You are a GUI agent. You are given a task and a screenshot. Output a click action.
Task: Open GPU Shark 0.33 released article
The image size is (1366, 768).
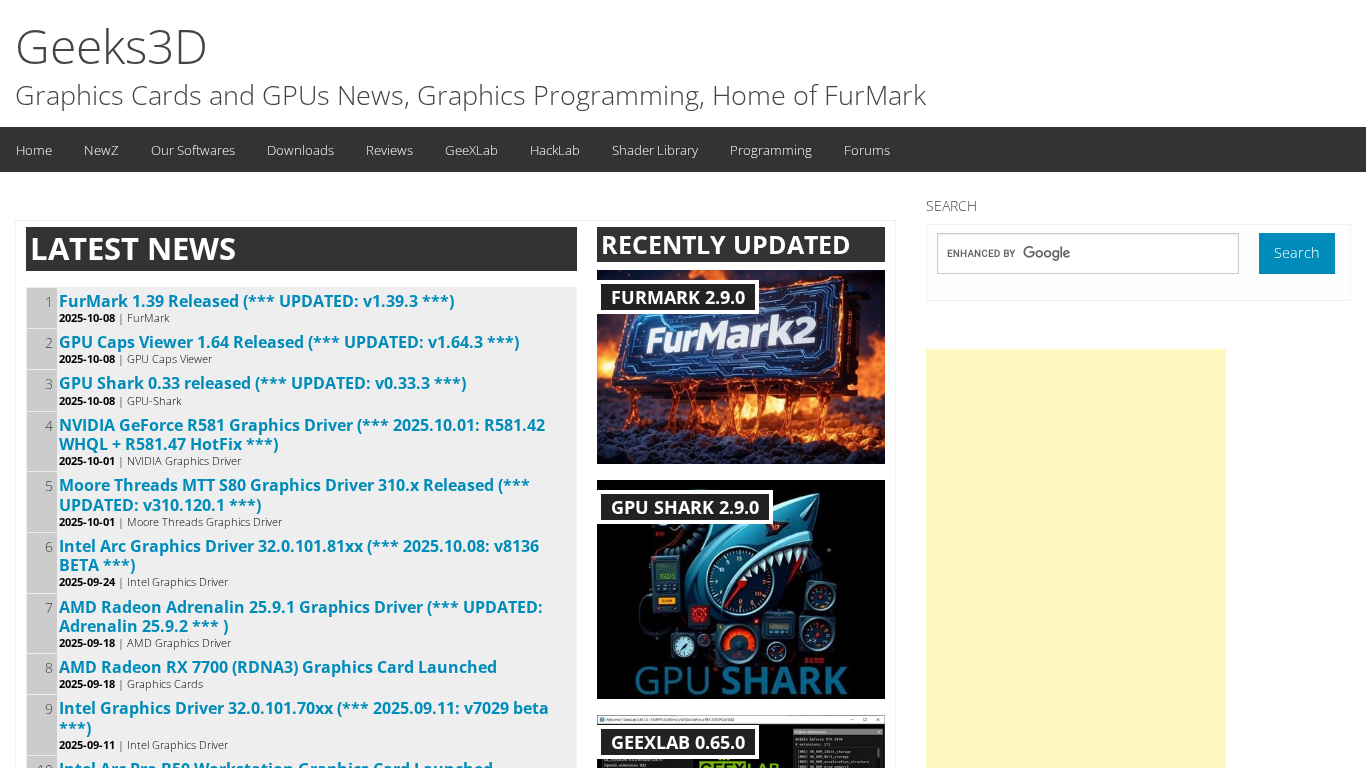point(263,383)
